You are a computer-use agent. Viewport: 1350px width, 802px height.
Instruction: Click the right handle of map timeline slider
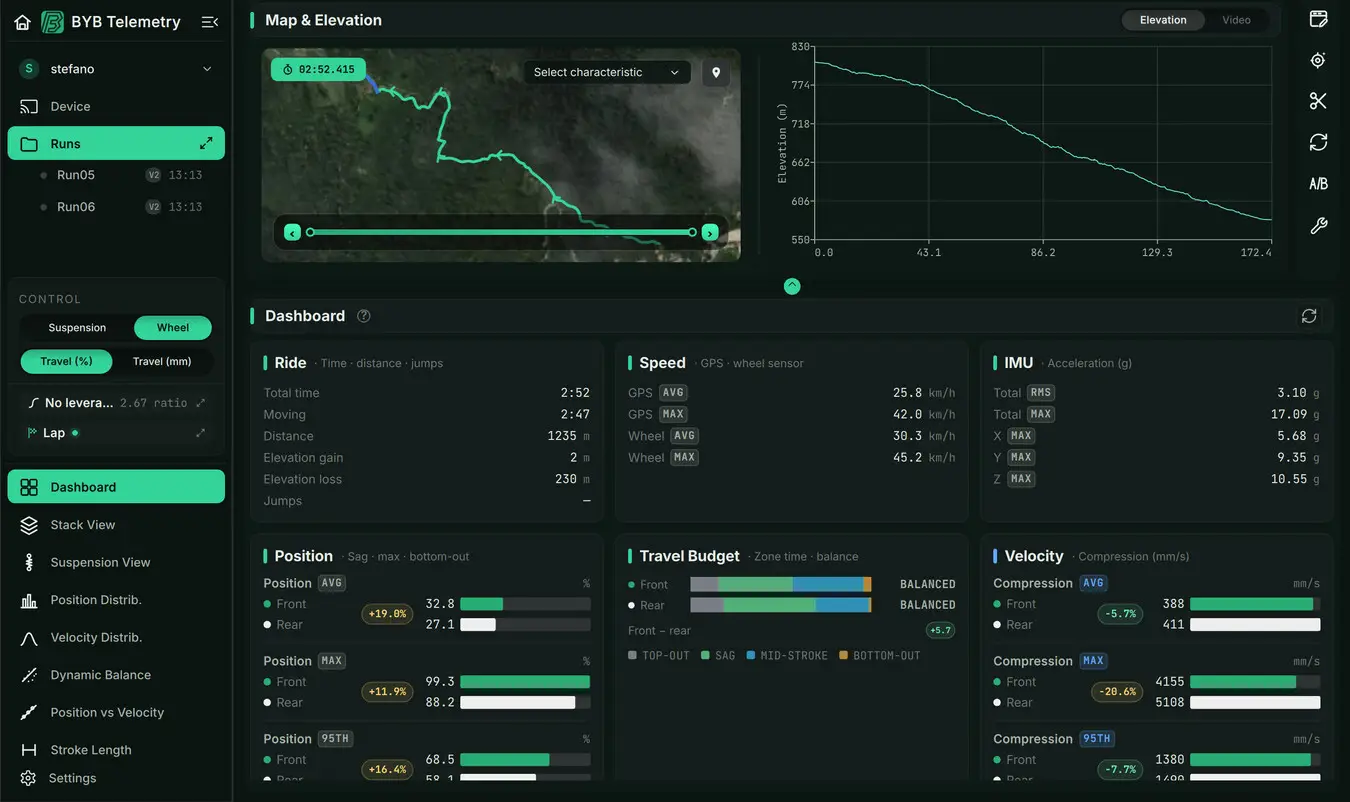[692, 232]
